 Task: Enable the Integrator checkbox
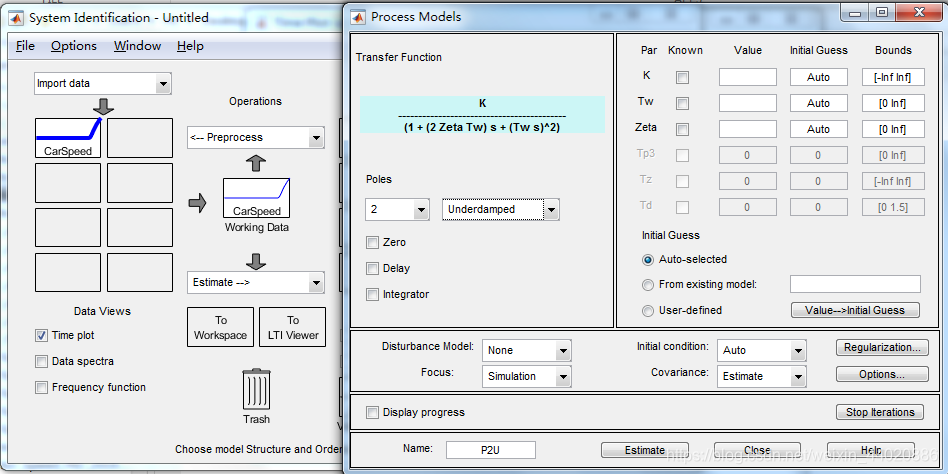372,294
